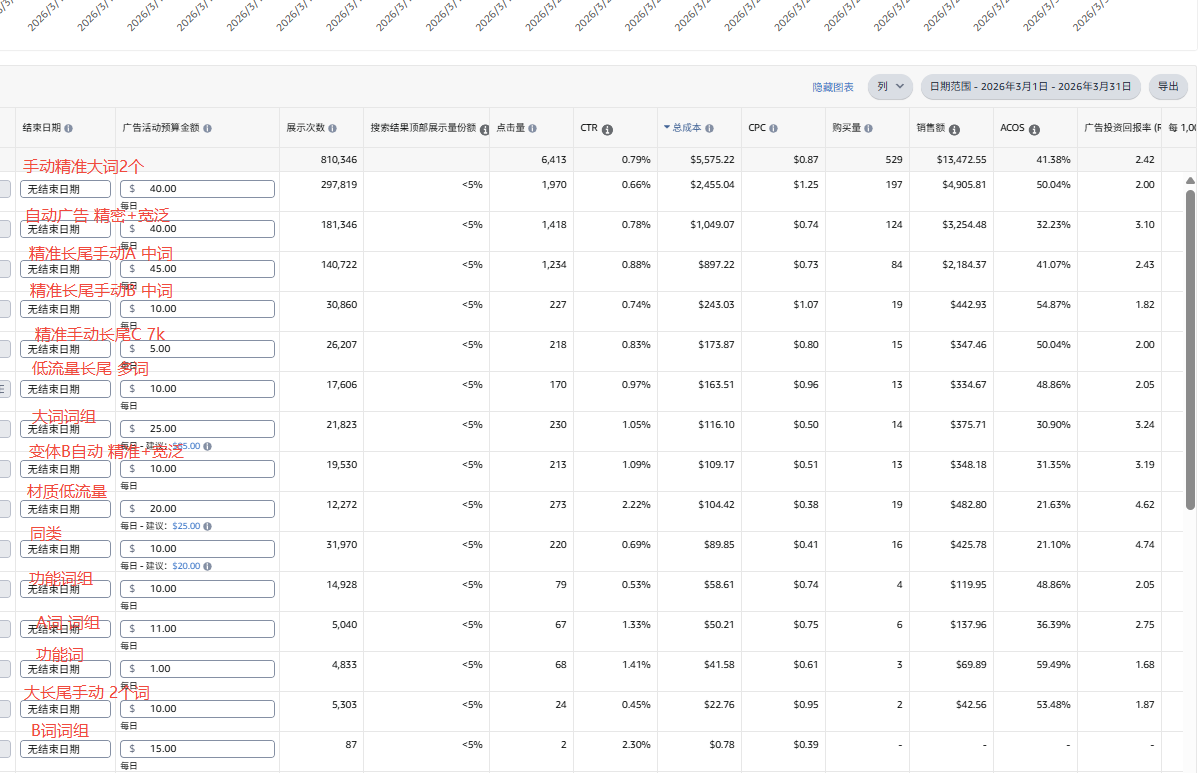Open the info icon for 展示次数
The width and height of the screenshot is (1198, 773).
(x=333, y=128)
